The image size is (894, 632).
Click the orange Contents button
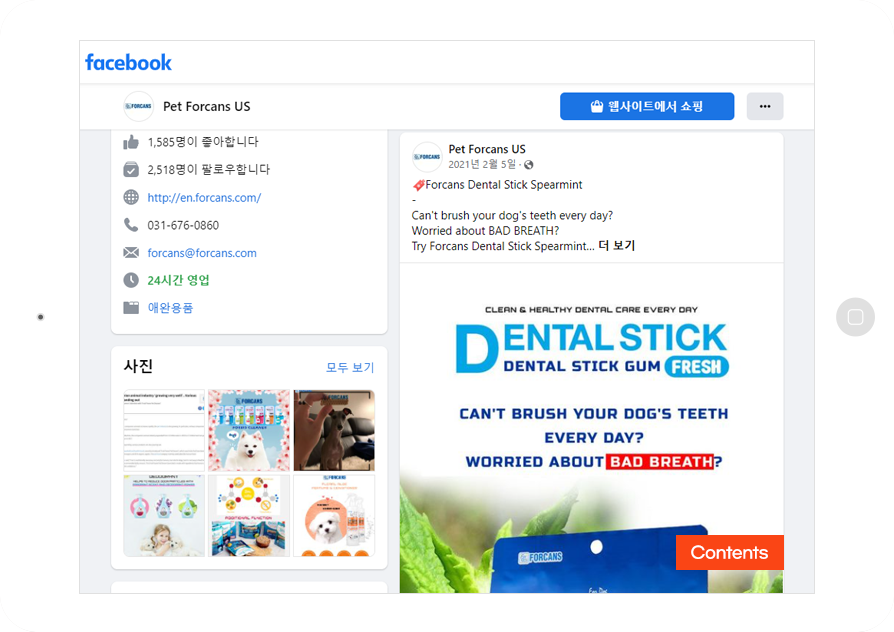(x=729, y=552)
